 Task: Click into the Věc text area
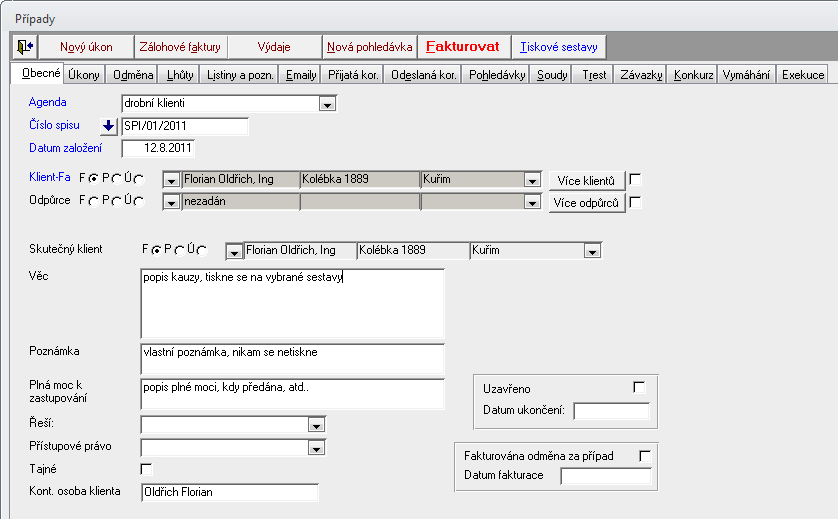pos(292,304)
